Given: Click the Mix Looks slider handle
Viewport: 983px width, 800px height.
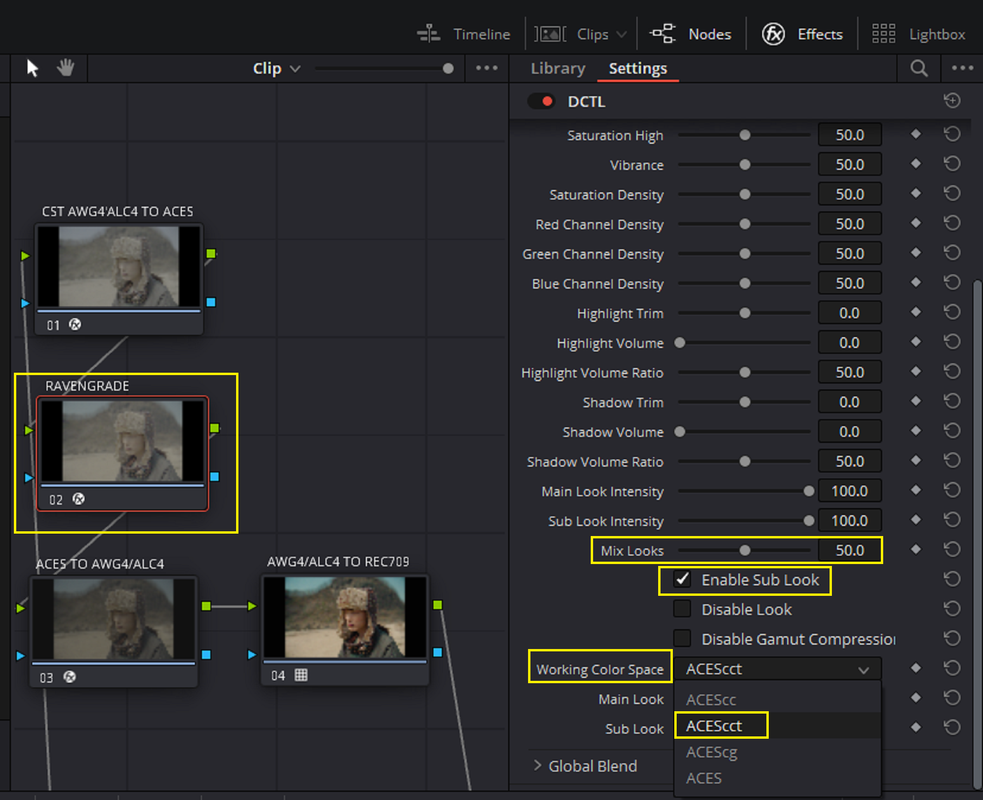Looking at the screenshot, I should click(x=745, y=550).
